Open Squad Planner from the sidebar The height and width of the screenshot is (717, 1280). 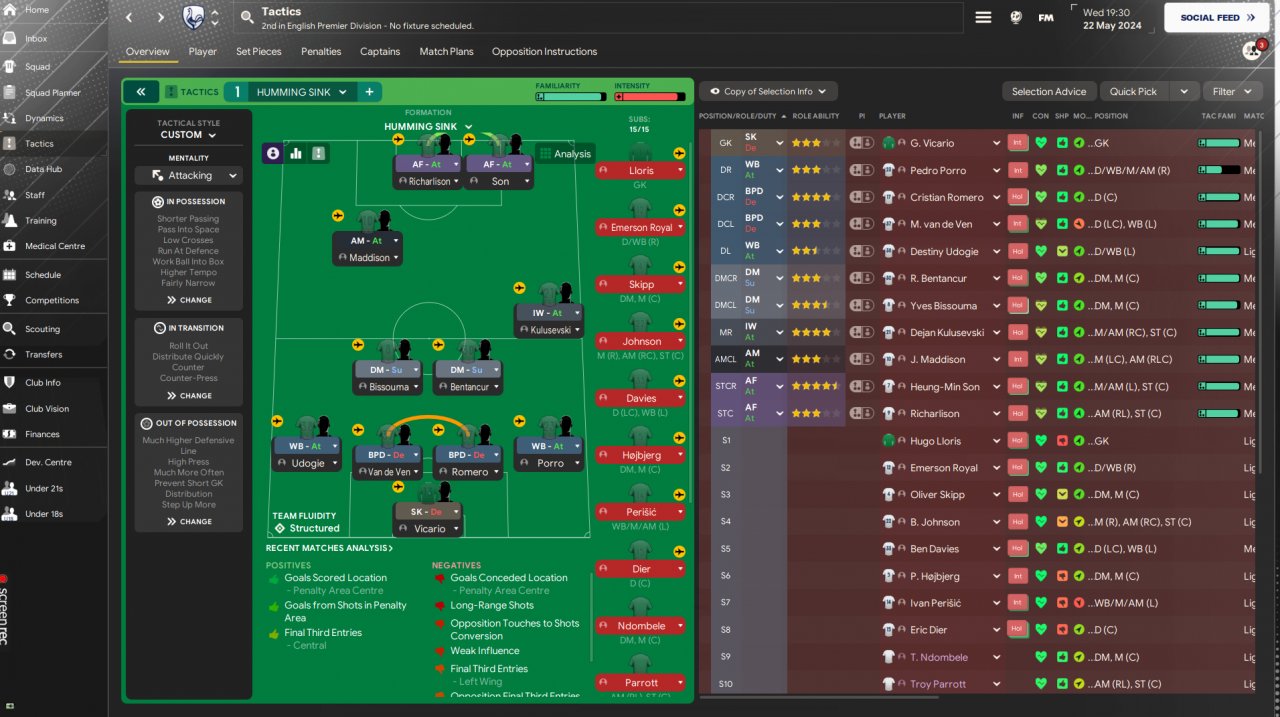(x=54, y=93)
